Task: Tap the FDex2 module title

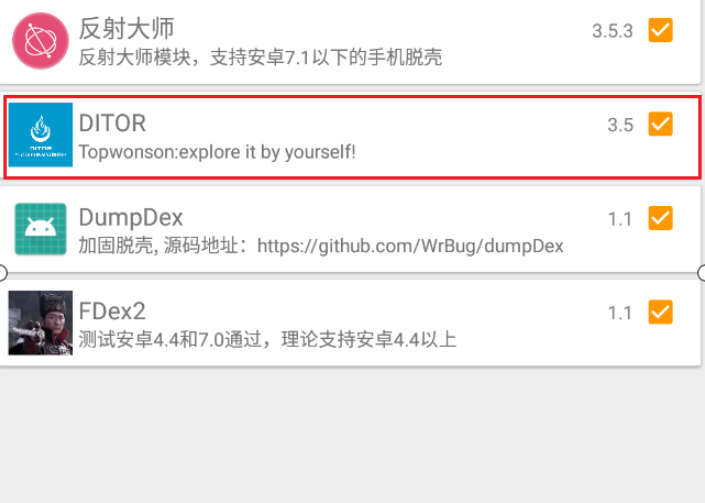Action: click(x=112, y=311)
